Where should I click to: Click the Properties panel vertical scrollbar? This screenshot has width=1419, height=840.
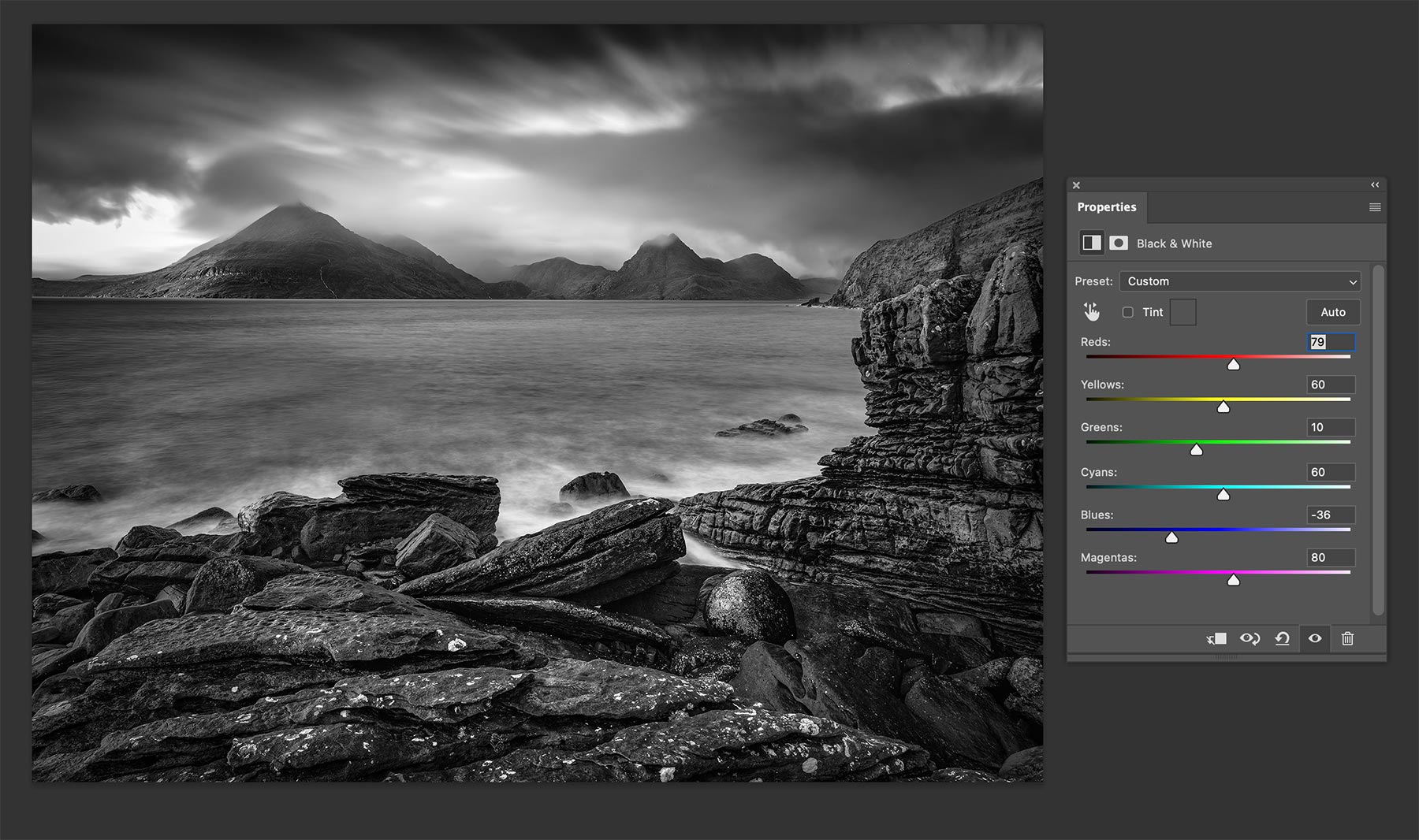[1378, 440]
